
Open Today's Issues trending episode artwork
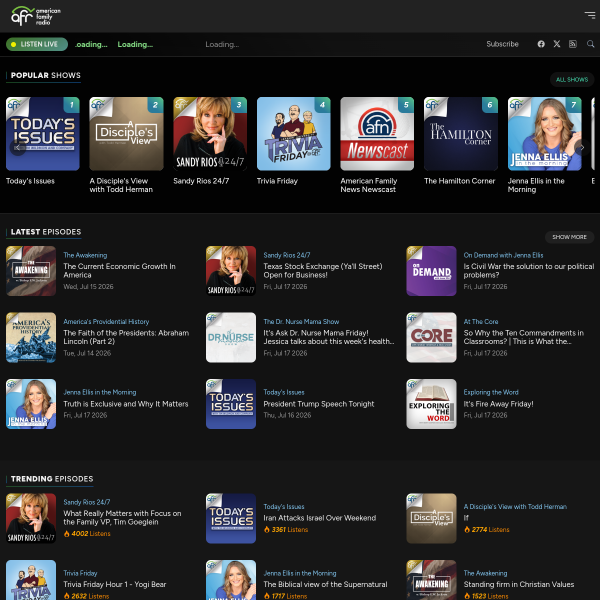231,518
